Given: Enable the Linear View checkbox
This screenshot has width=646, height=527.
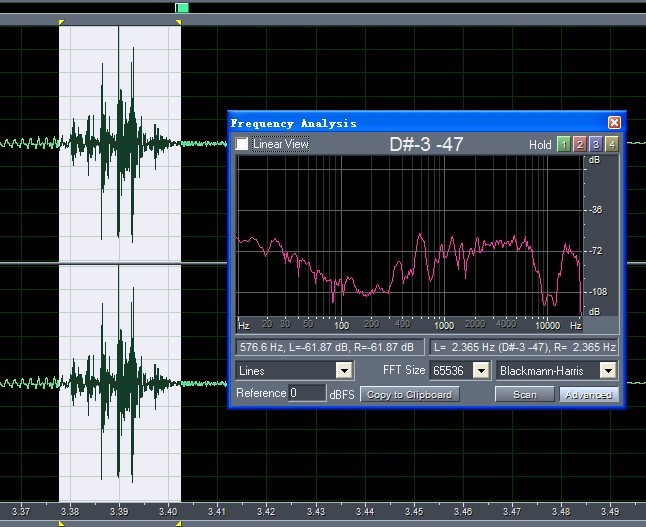Looking at the screenshot, I should coord(243,144).
